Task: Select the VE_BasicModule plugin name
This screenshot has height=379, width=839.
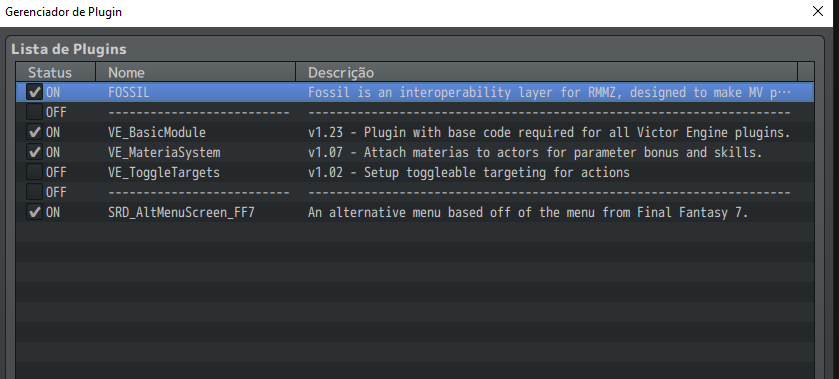Action: click(157, 133)
